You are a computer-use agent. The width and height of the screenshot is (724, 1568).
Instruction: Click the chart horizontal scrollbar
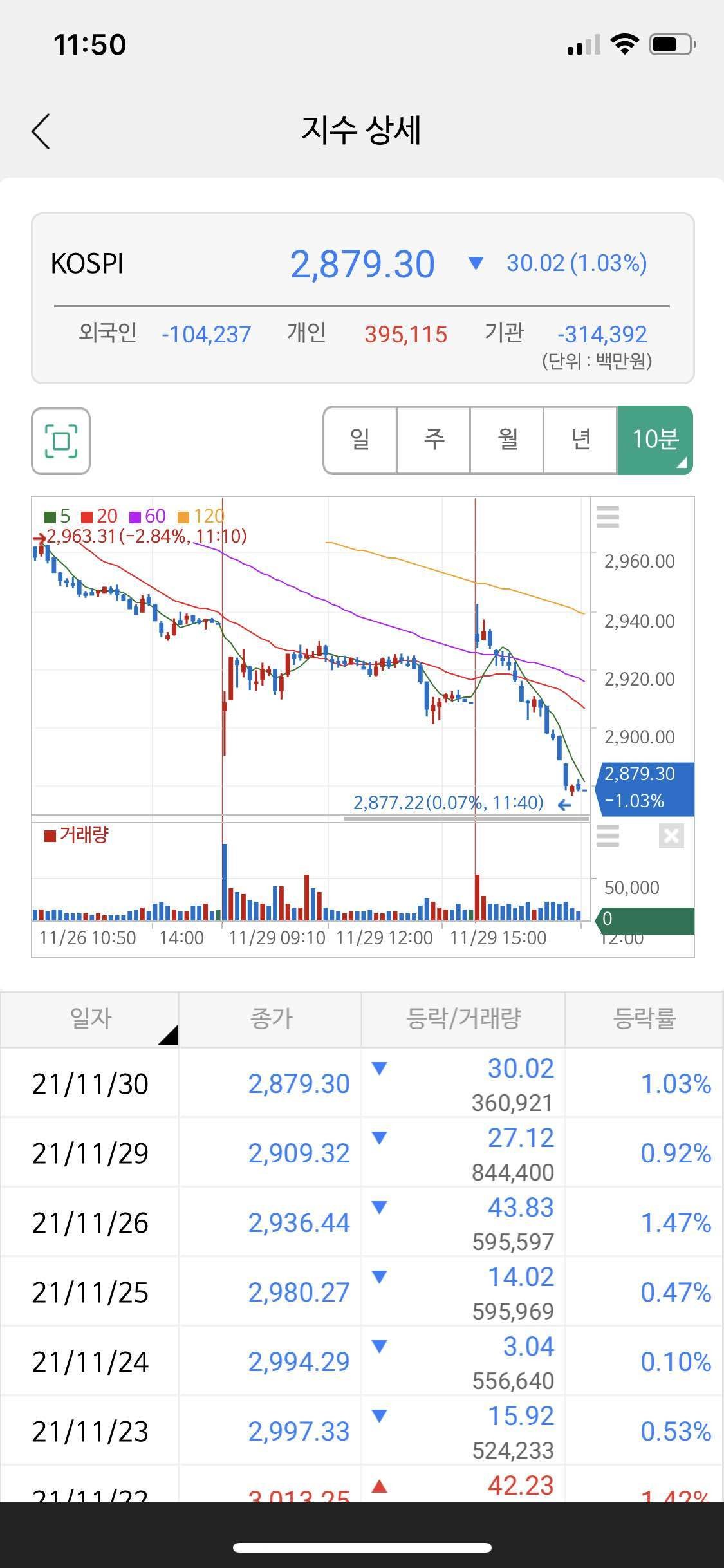pyautogui.click(x=466, y=819)
